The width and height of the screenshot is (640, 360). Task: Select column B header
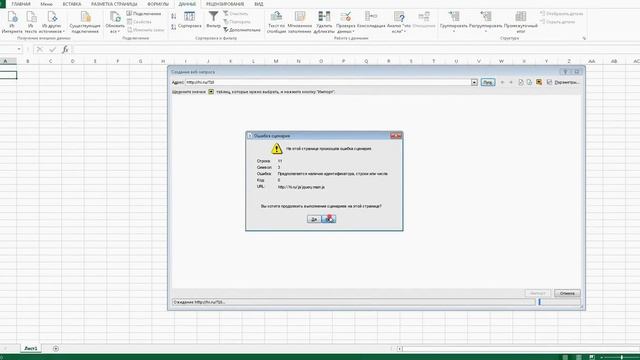coord(28,61)
